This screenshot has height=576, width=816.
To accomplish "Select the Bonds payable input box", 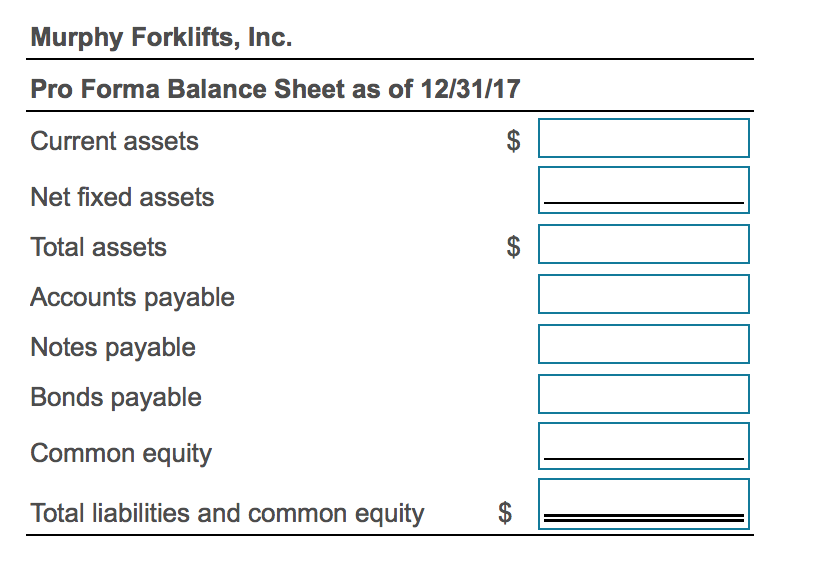I will tap(643, 394).
